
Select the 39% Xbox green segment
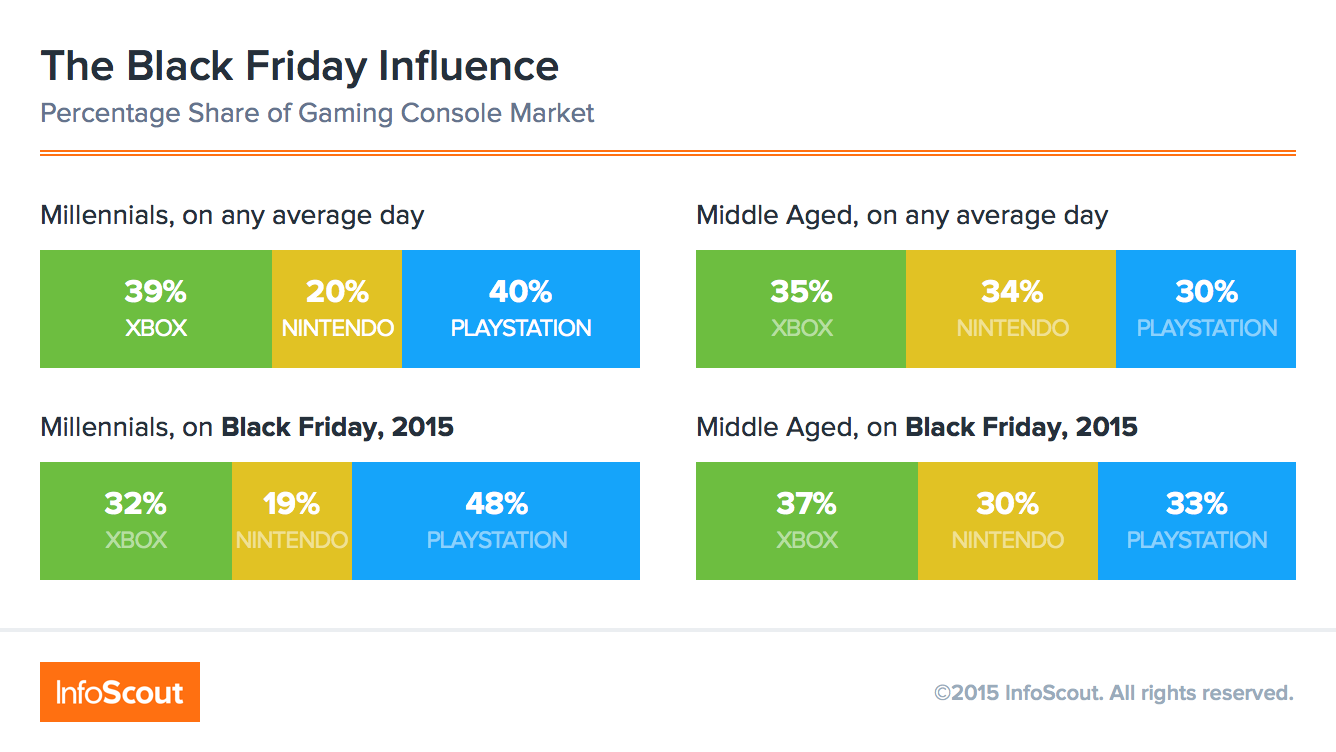pos(156,309)
